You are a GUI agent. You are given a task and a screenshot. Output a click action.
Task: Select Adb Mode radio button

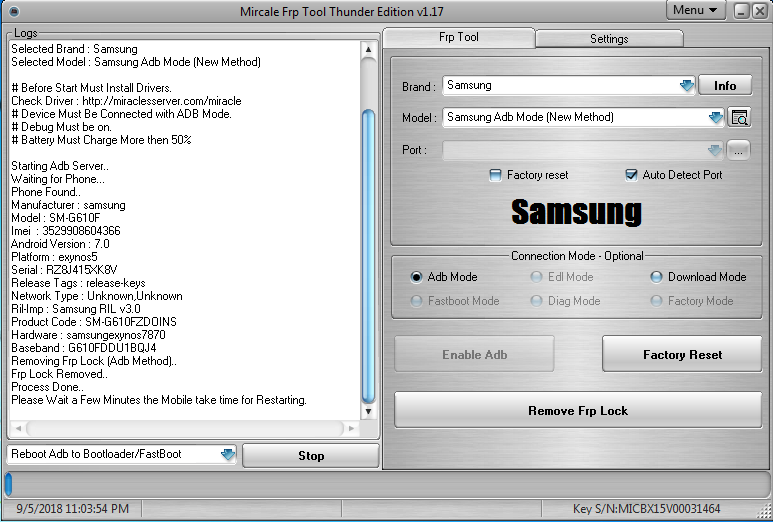[416, 277]
